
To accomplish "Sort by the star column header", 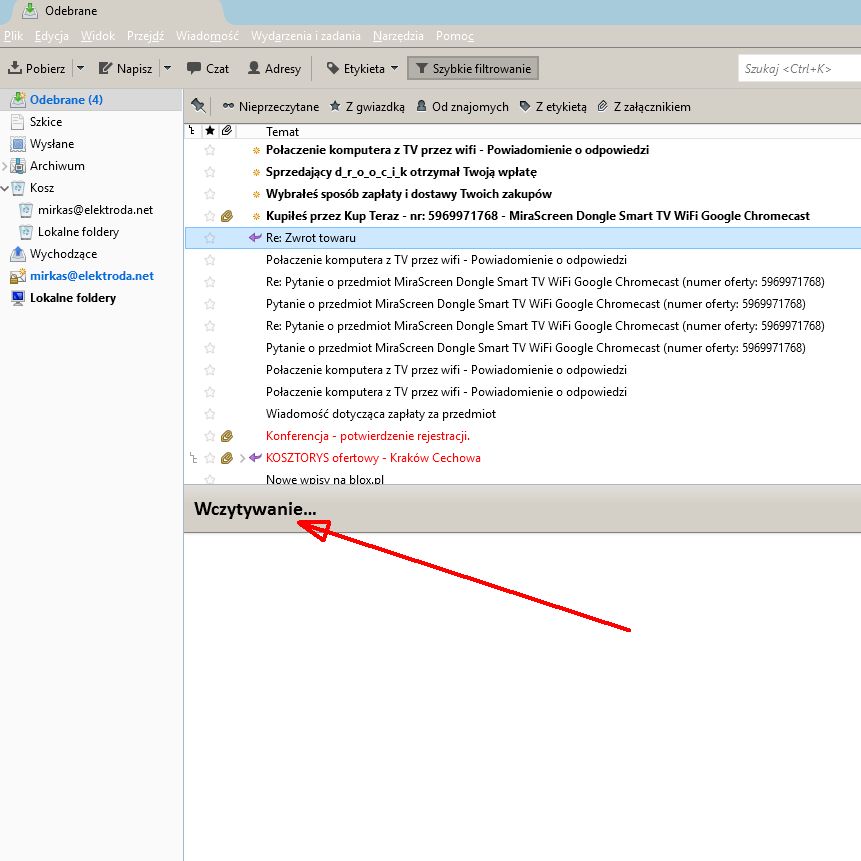I will (x=210, y=131).
